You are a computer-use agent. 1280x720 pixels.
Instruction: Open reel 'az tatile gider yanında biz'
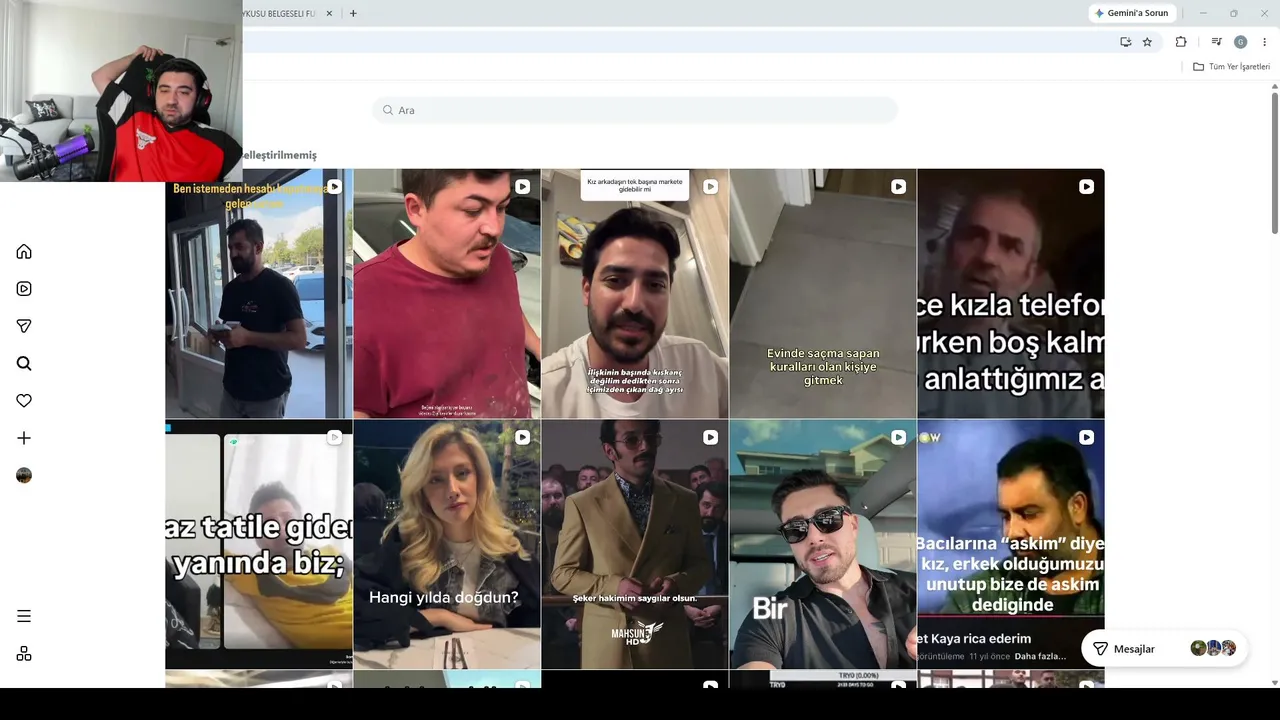259,544
